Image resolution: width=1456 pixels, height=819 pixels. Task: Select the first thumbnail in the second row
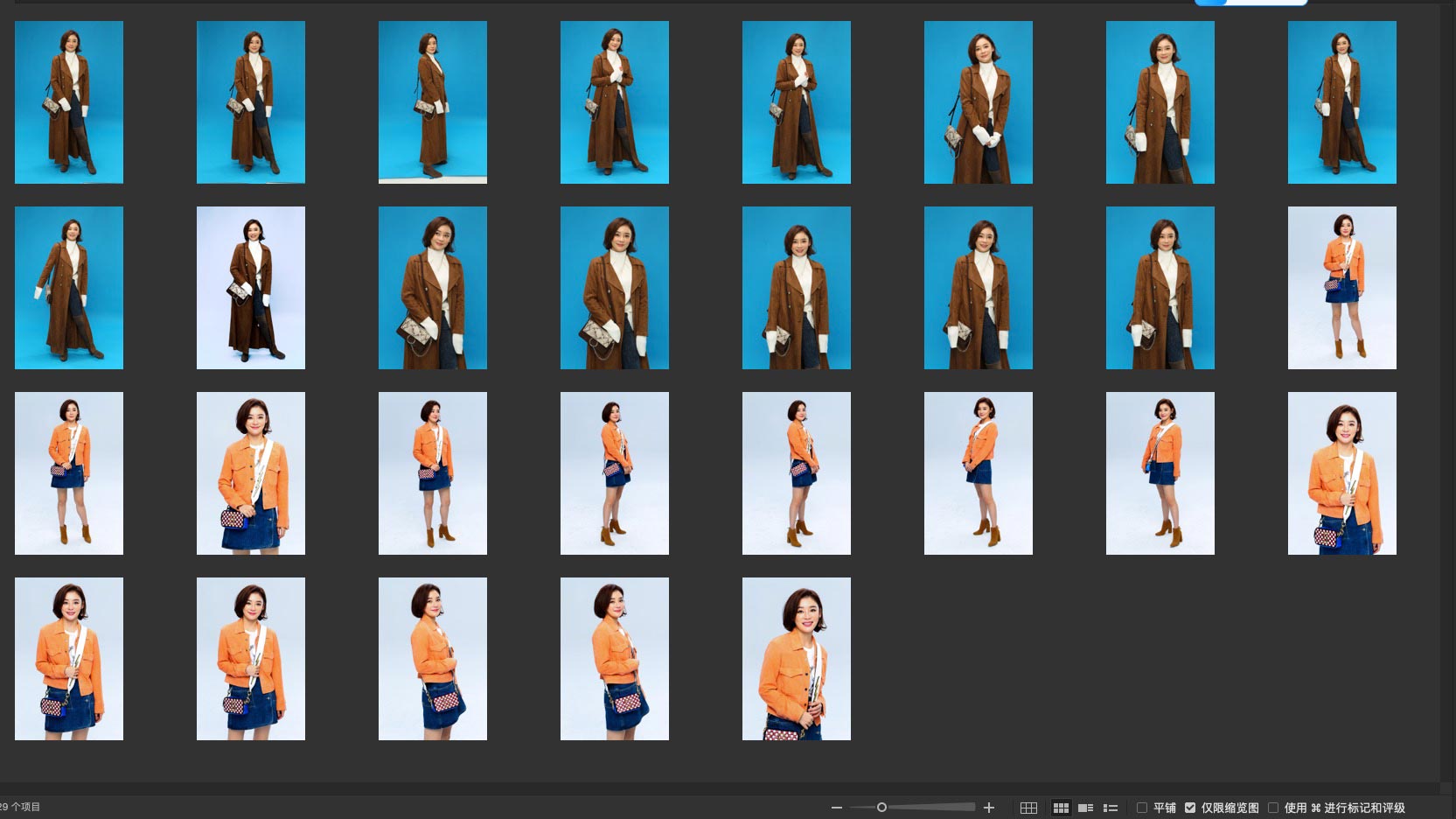coord(69,288)
